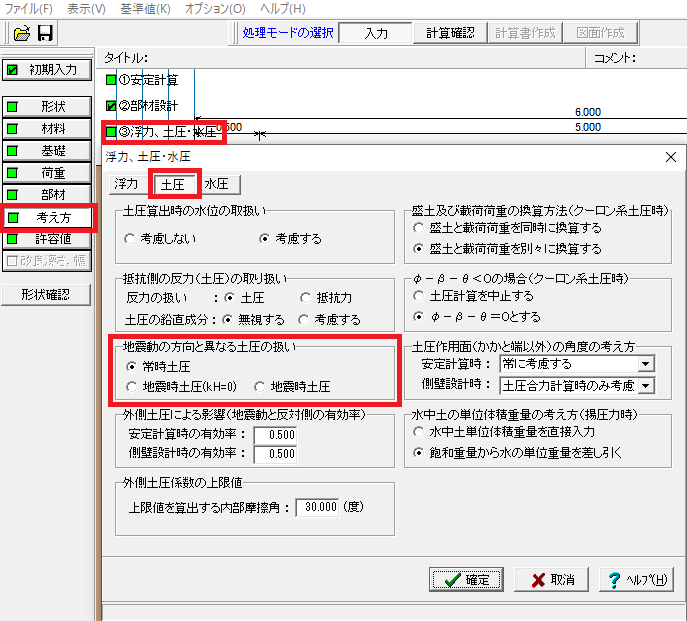Open the 安定計算時 dropdown
The image size is (687, 621).
click(577, 364)
